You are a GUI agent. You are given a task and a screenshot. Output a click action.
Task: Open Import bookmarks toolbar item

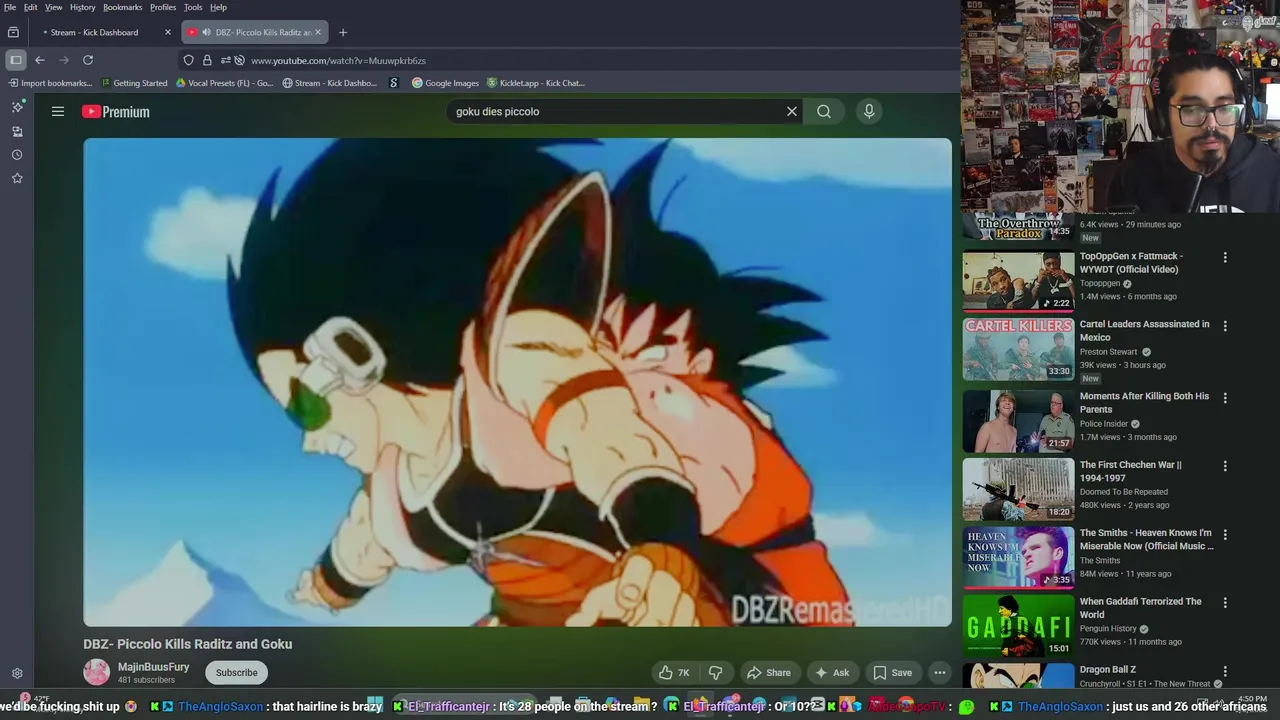click(x=49, y=83)
